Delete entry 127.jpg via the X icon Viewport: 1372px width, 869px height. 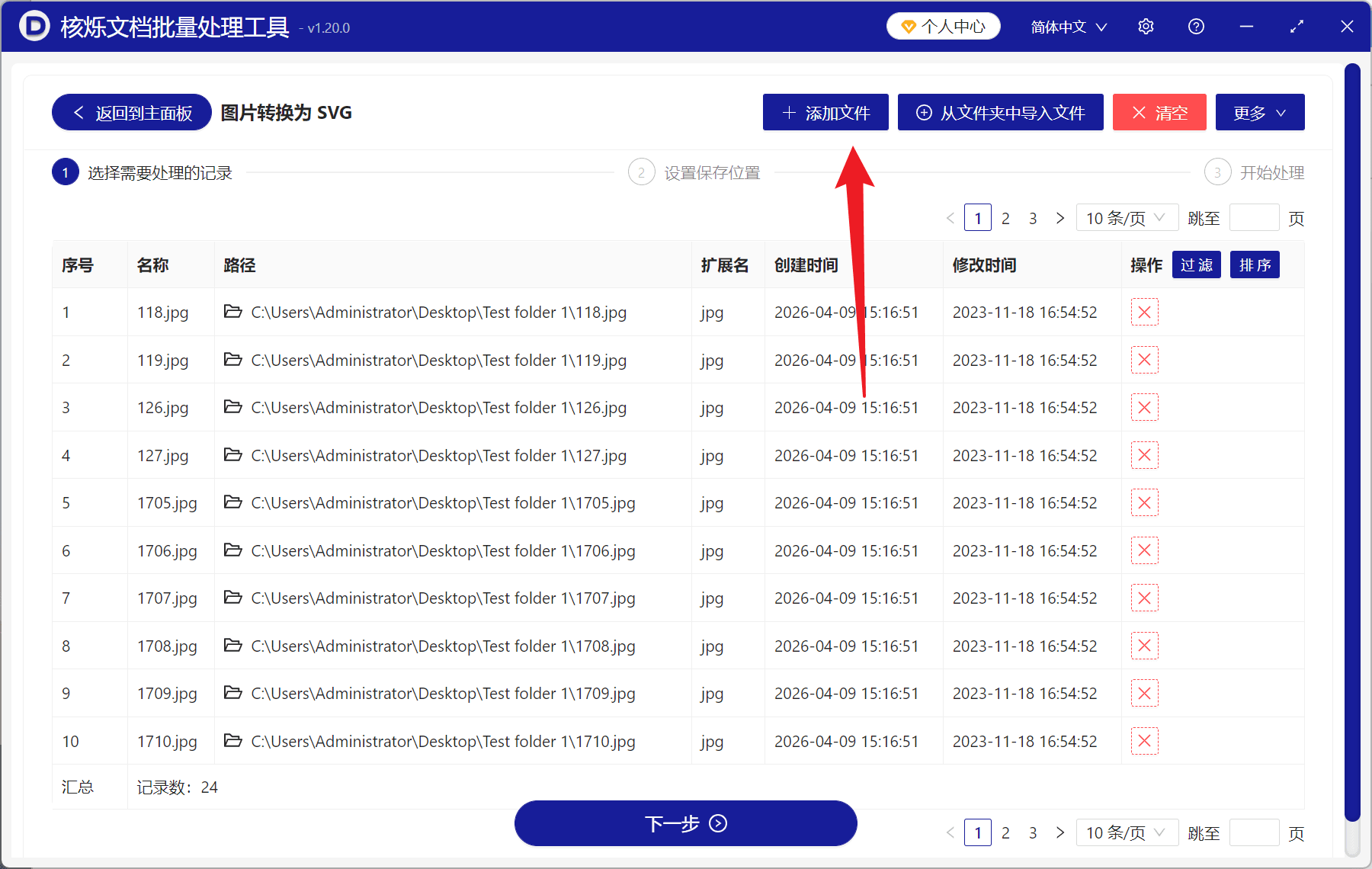1144,454
